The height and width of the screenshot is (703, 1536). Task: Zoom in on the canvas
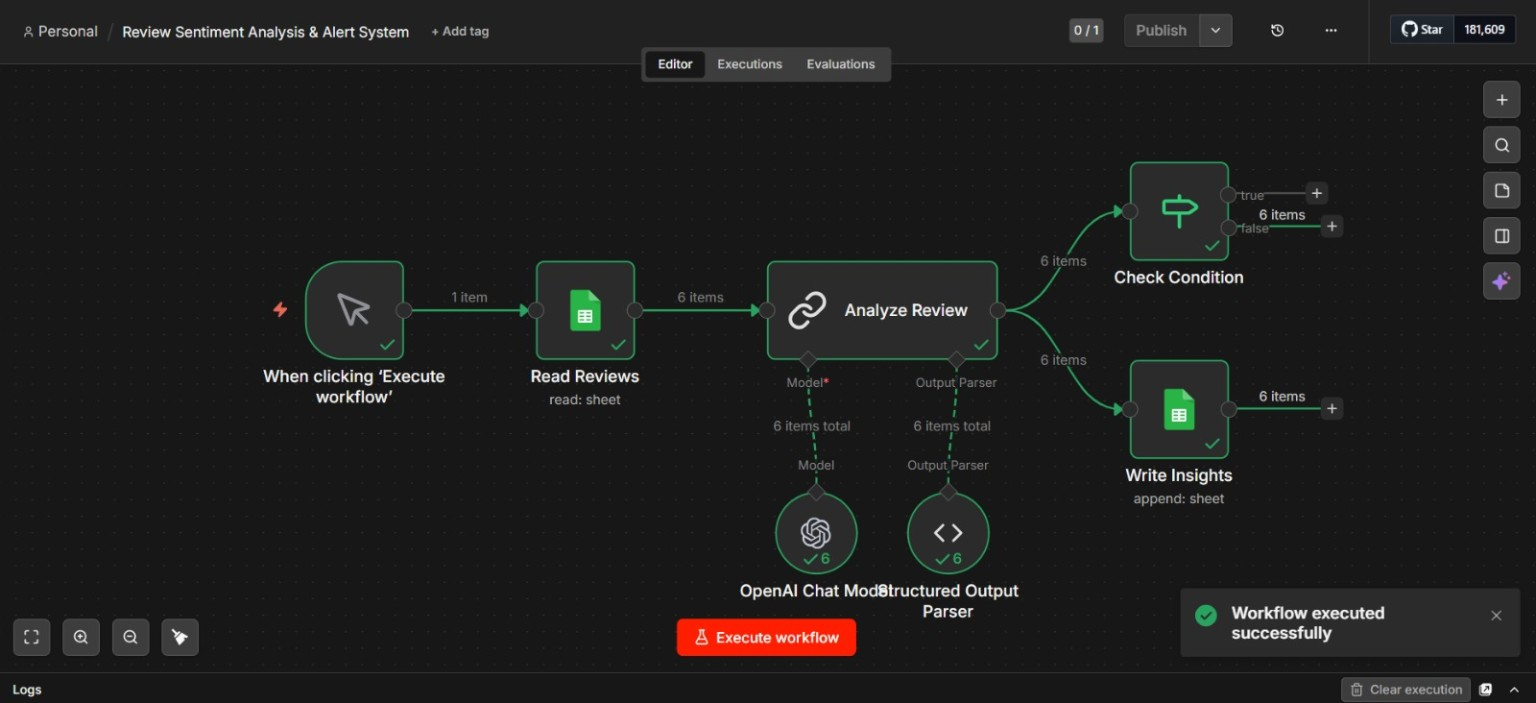[x=81, y=637]
